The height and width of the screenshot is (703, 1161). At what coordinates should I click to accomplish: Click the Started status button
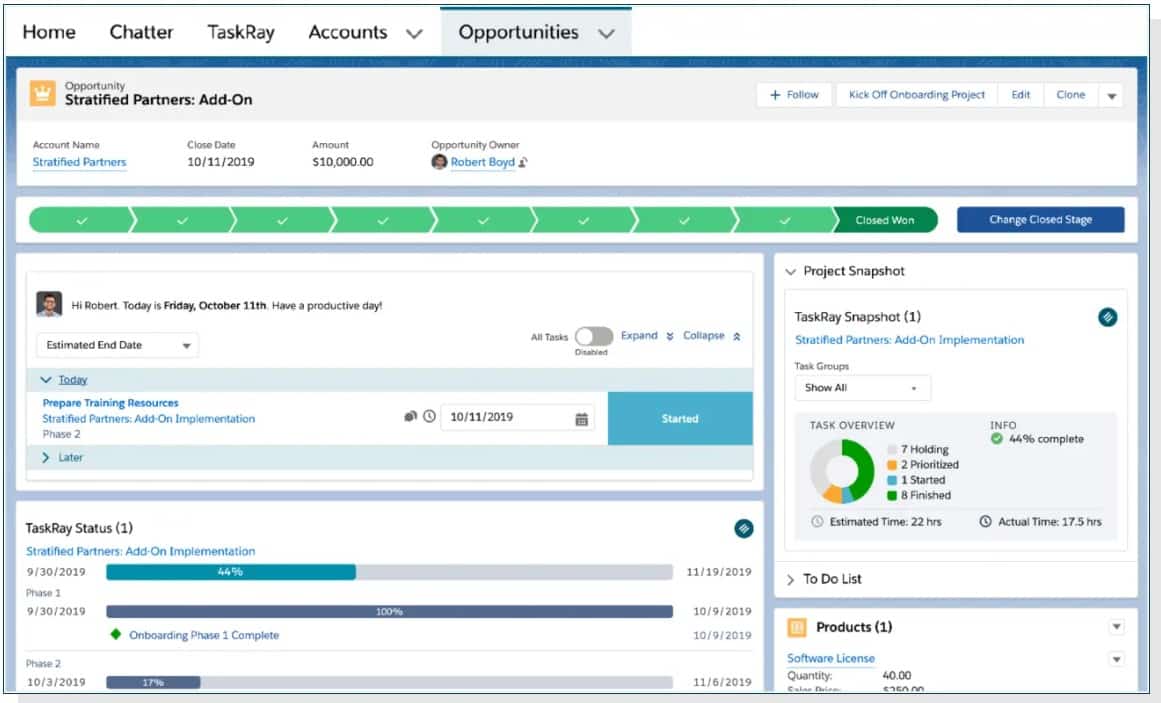[680, 419]
